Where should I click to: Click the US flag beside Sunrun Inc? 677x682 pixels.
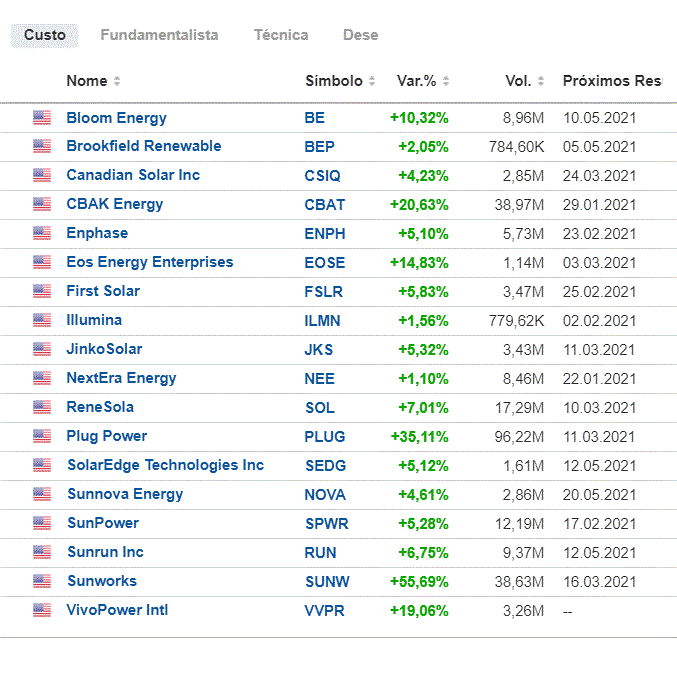[42, 552]
